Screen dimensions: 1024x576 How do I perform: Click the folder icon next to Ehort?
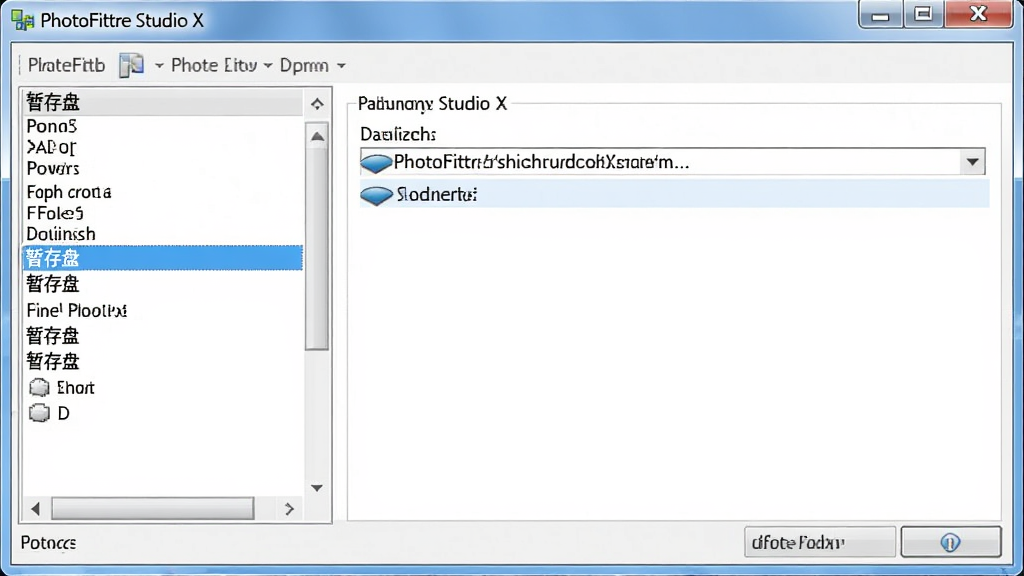tap(39, 387)
